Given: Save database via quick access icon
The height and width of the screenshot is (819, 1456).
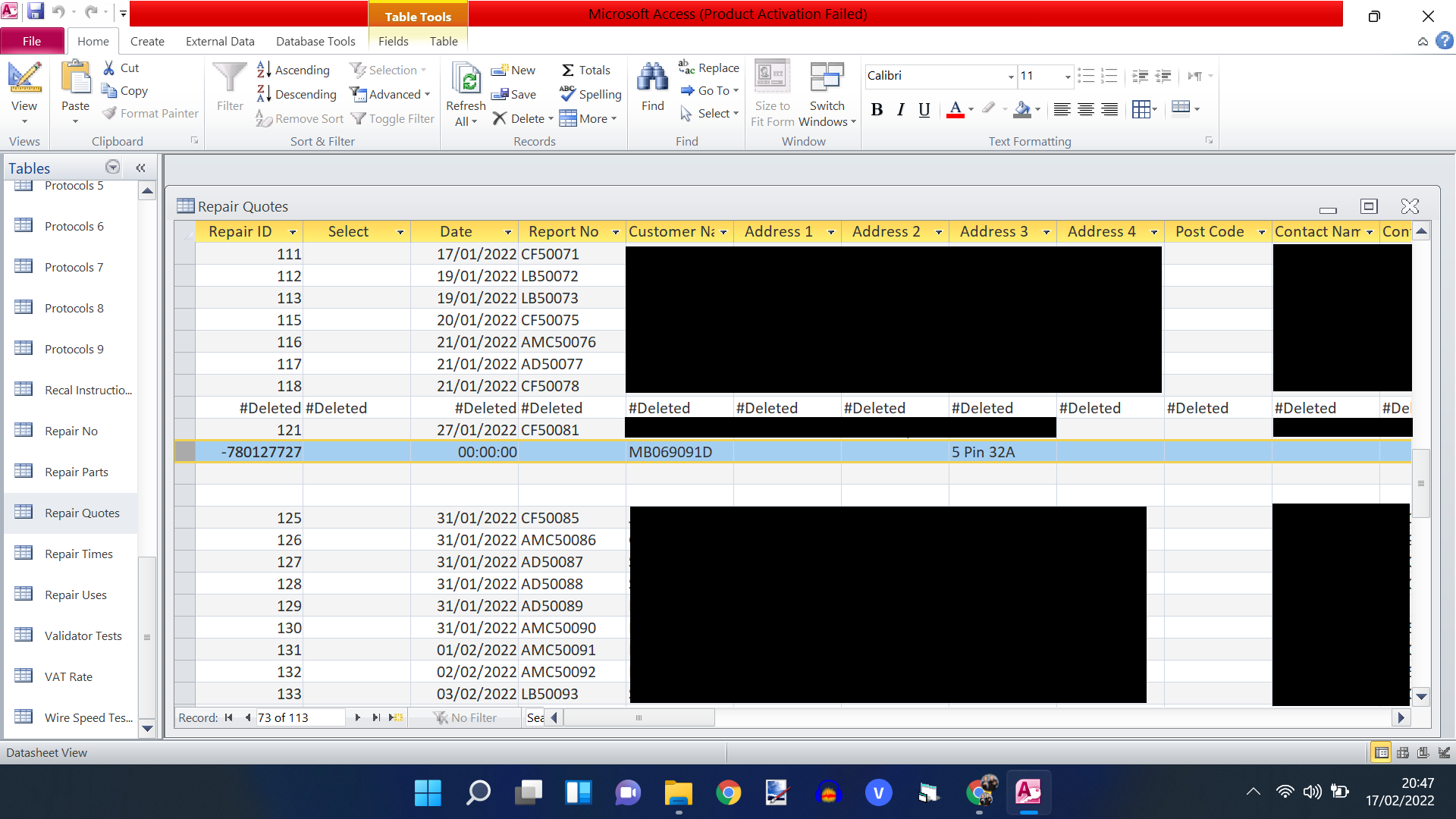Looking at the screenshot, I should click(35, 11).
